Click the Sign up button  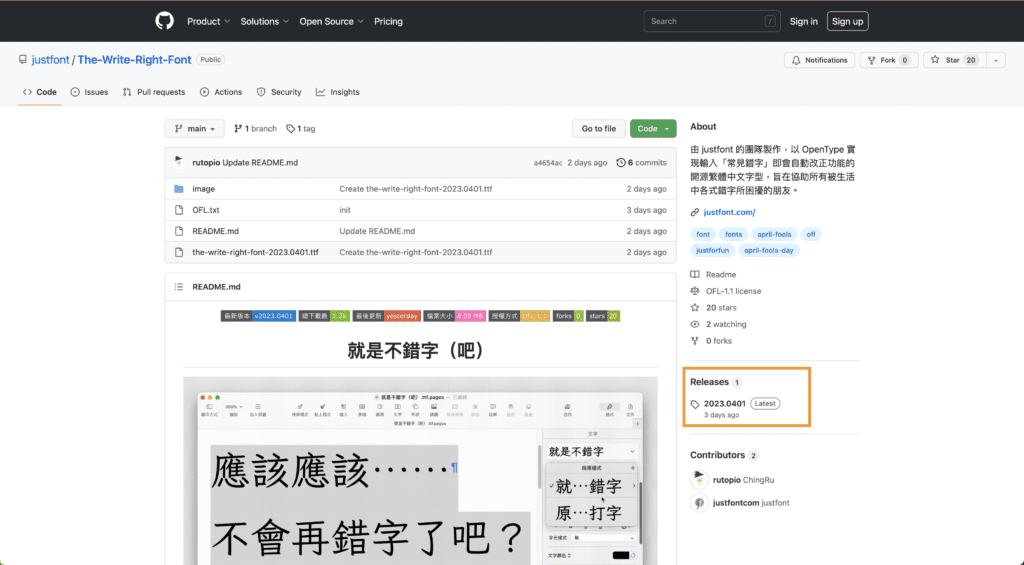(847, 22)
